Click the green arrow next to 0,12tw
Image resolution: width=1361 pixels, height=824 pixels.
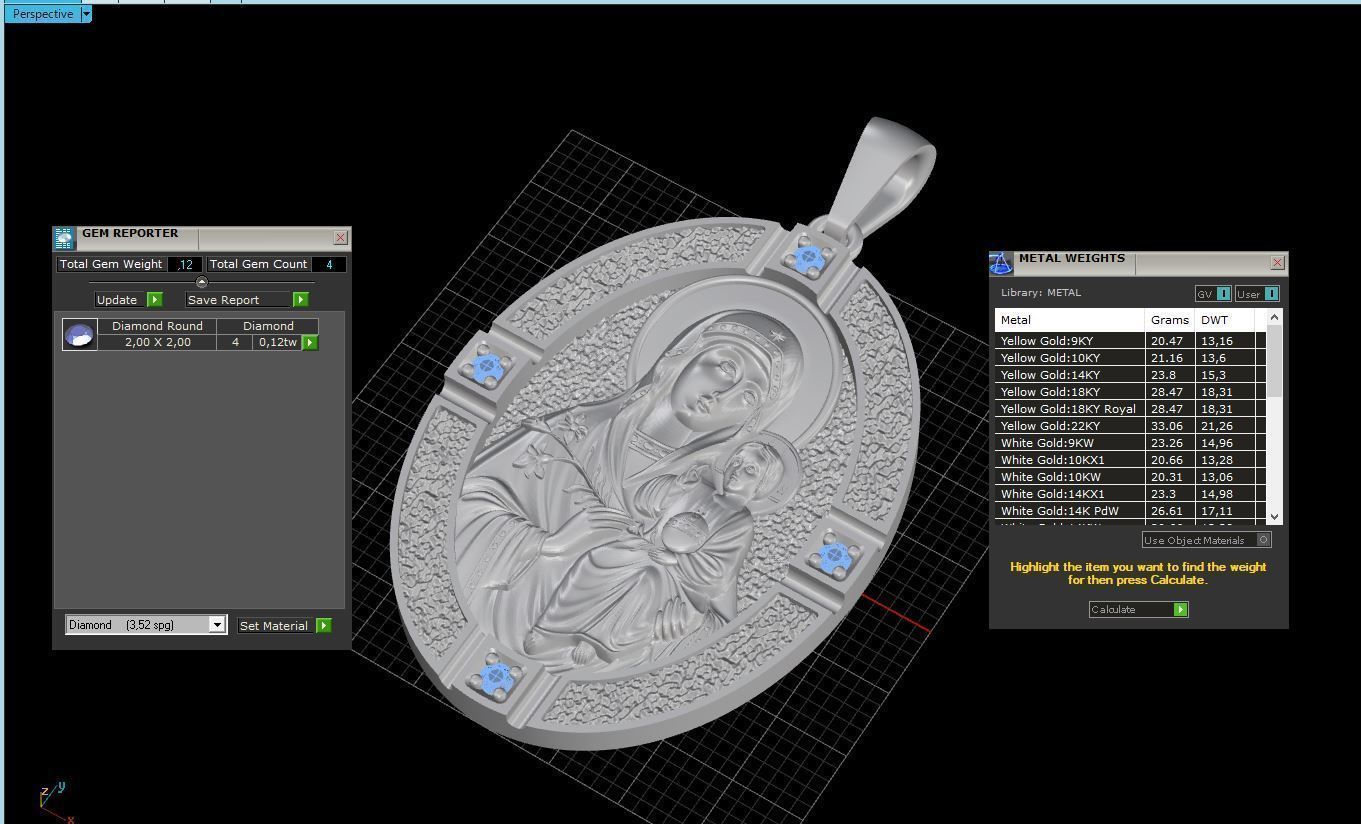310,342
